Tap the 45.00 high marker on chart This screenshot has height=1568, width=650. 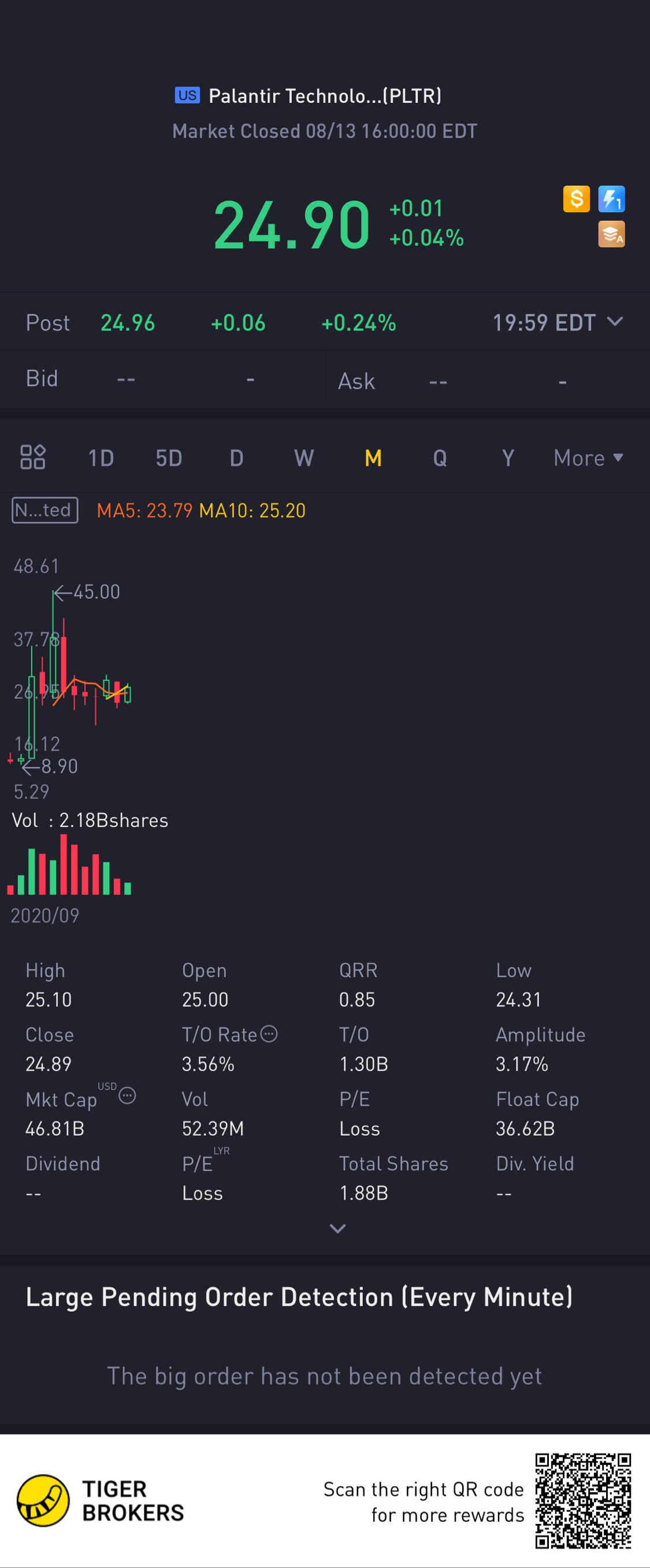(x=87, y=592)
